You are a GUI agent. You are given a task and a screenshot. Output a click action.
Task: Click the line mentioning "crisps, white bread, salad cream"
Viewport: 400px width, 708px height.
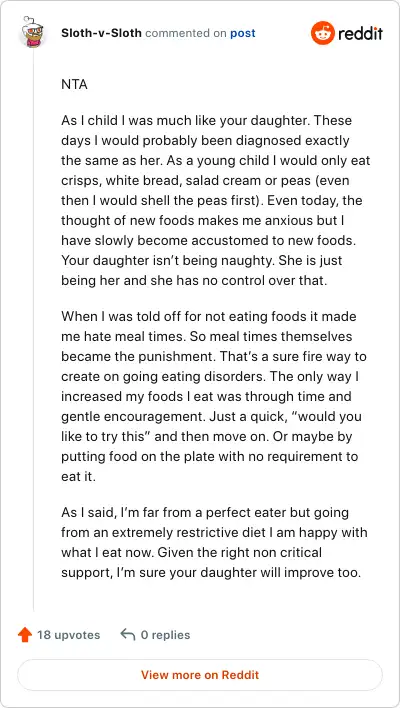point(205,181)
